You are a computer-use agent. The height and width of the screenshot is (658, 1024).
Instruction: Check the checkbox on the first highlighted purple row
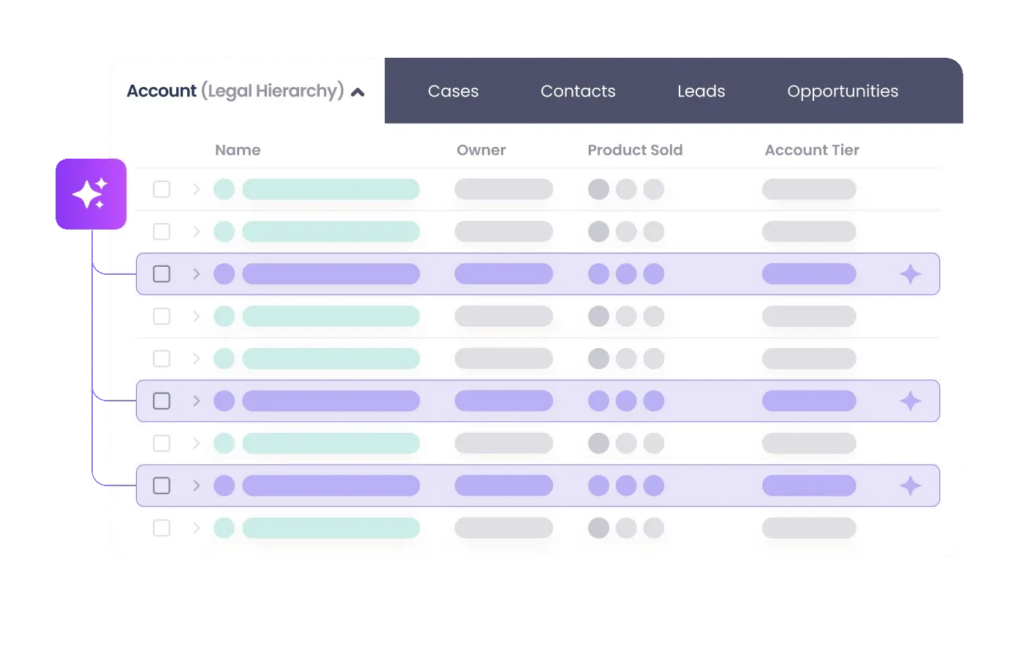point(161,273)
